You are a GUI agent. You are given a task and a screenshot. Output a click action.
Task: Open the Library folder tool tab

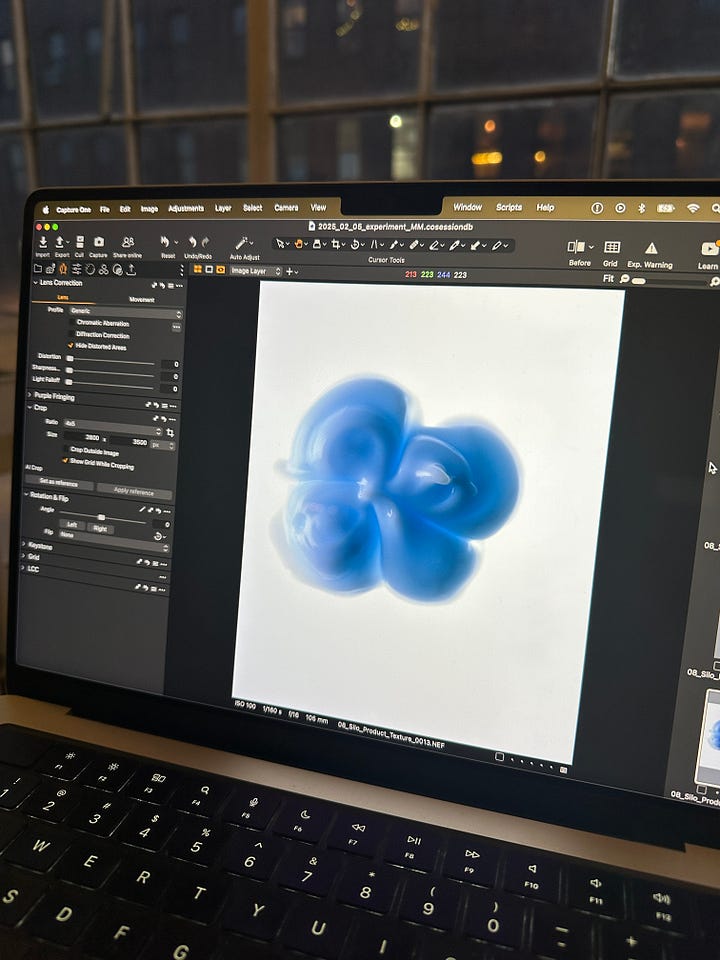coord(38,268)
